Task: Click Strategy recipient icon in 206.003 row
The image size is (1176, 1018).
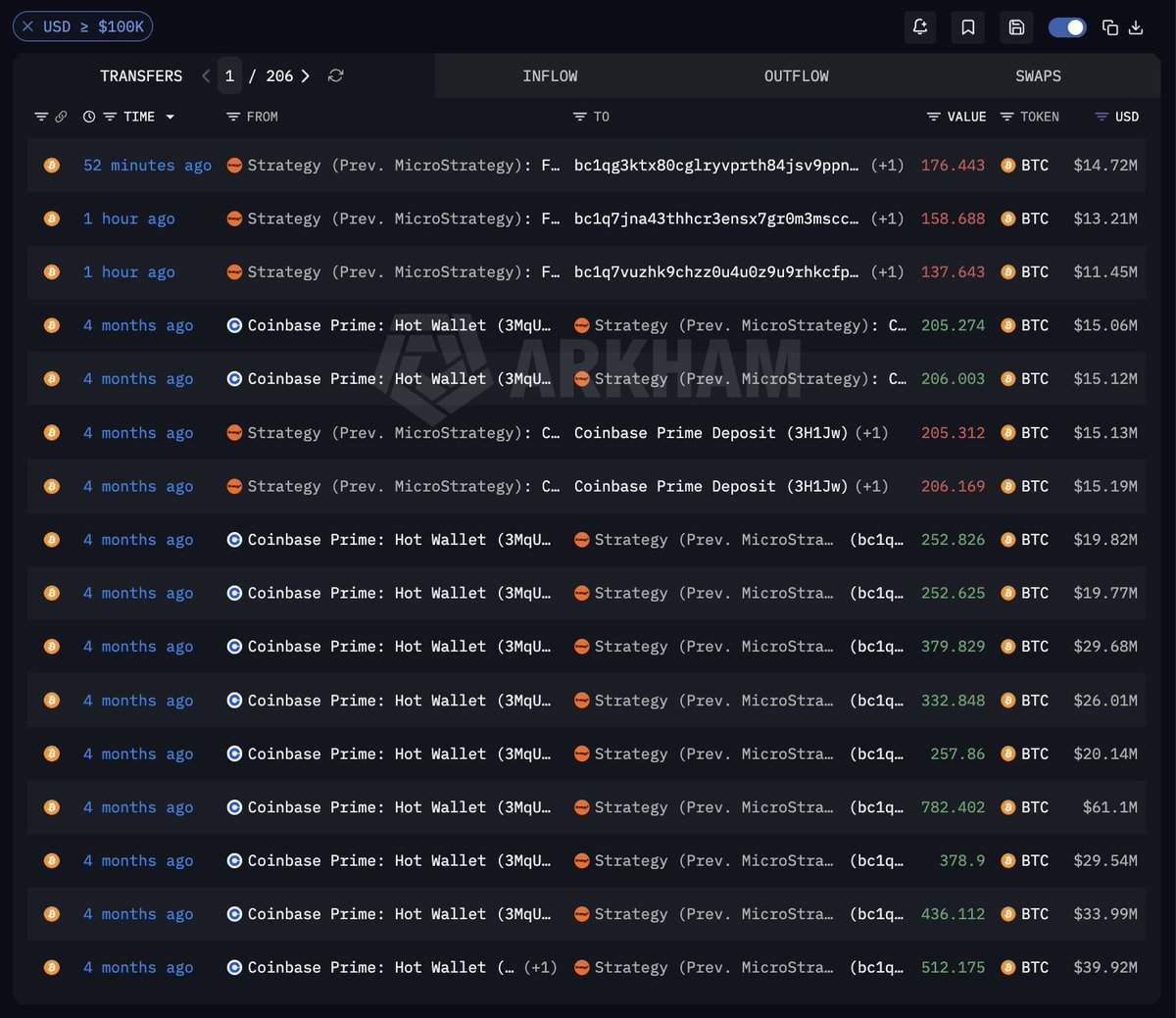Action: coord(581,379)
